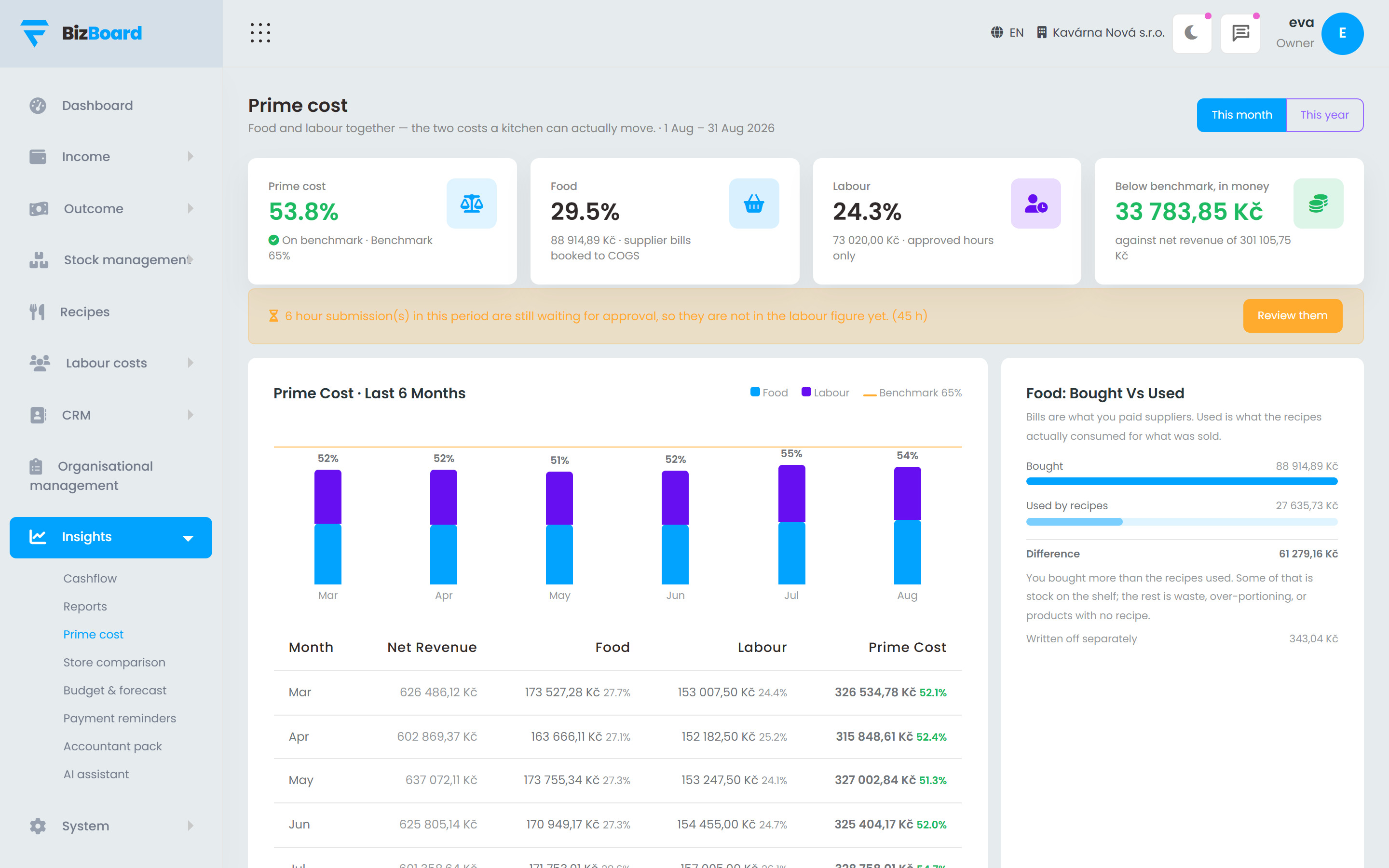1389x868 pixels.
Task: Open Store comparison page
Action: (x=114, y=663)
